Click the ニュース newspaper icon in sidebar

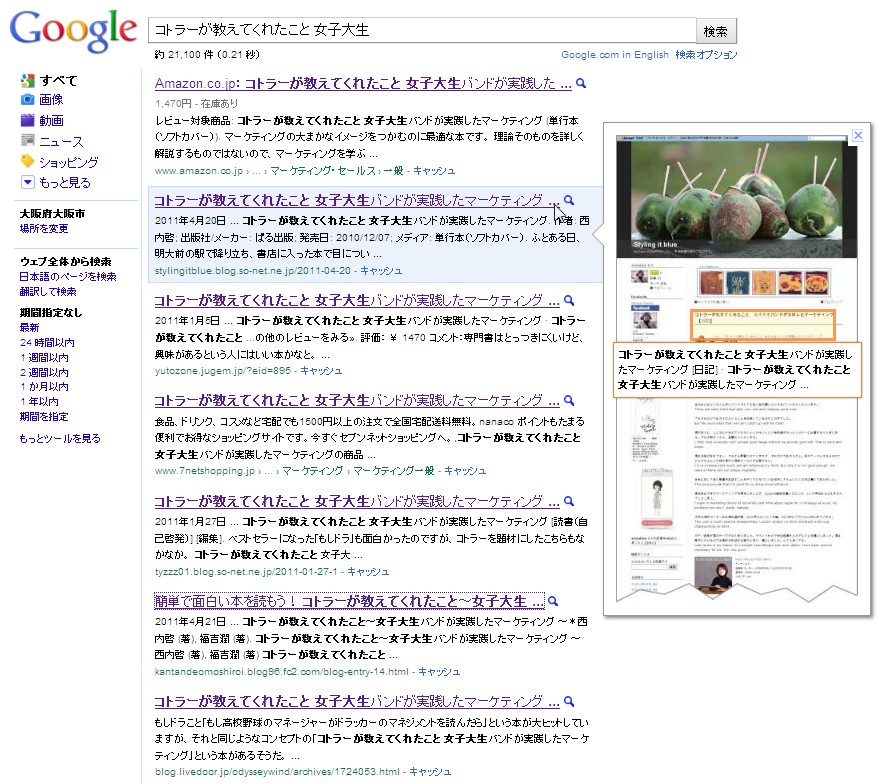coord(27,141)
